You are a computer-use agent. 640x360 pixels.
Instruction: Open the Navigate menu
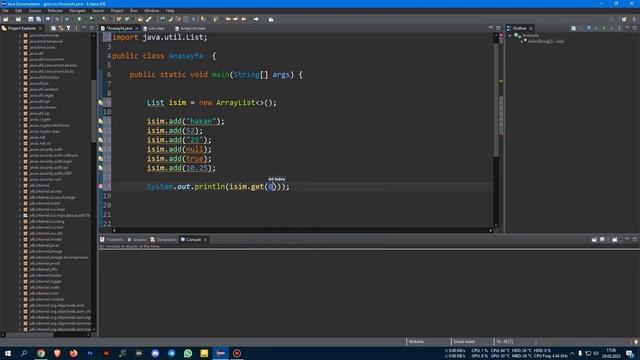coord(77,11)
